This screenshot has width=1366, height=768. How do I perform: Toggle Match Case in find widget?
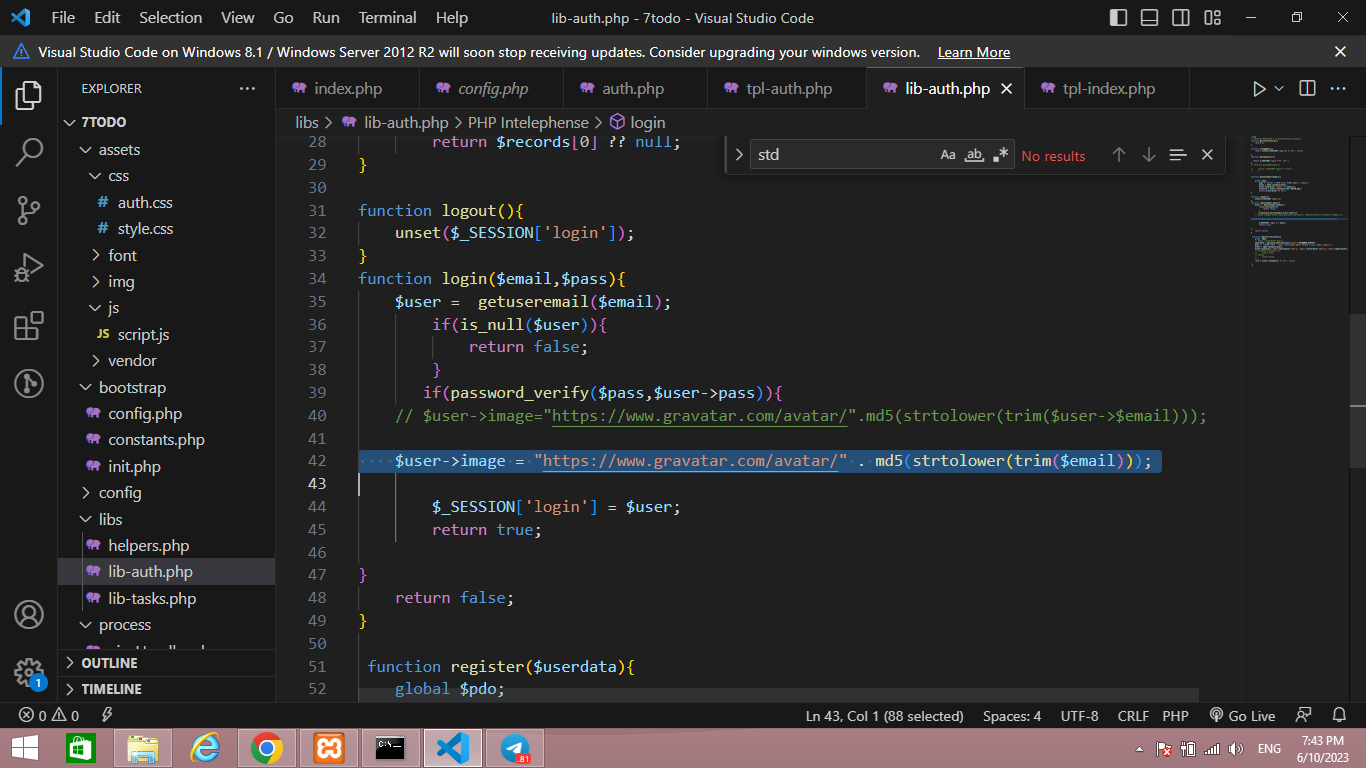(948, 155)
